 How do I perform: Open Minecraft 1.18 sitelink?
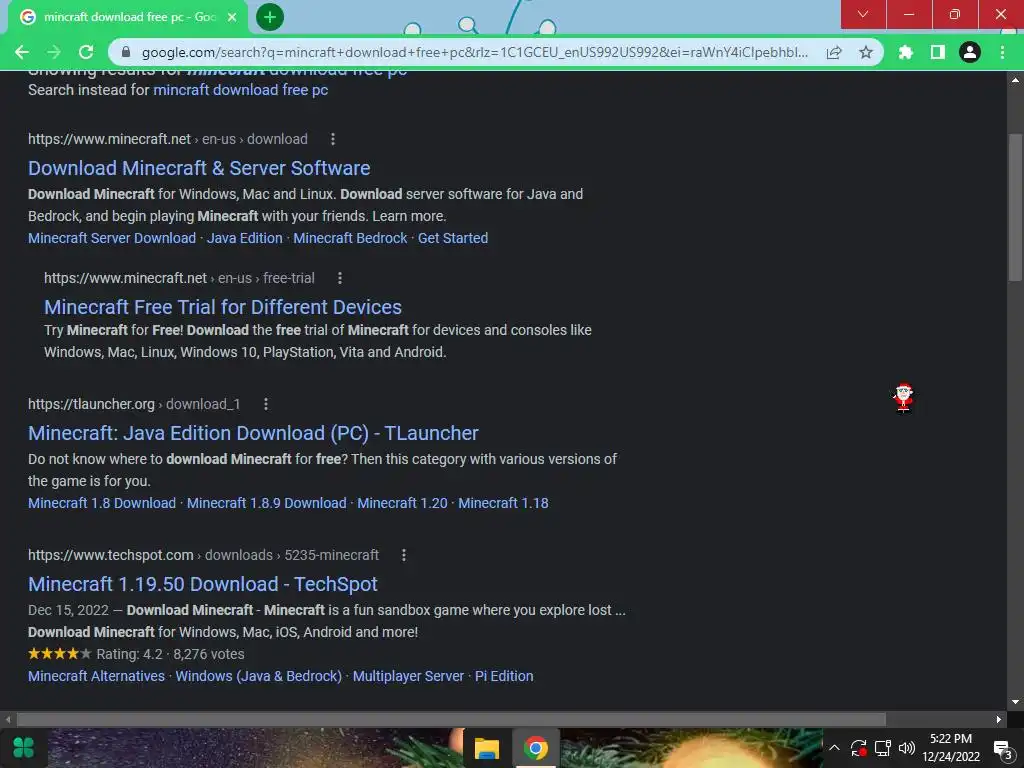pos(503,503)
